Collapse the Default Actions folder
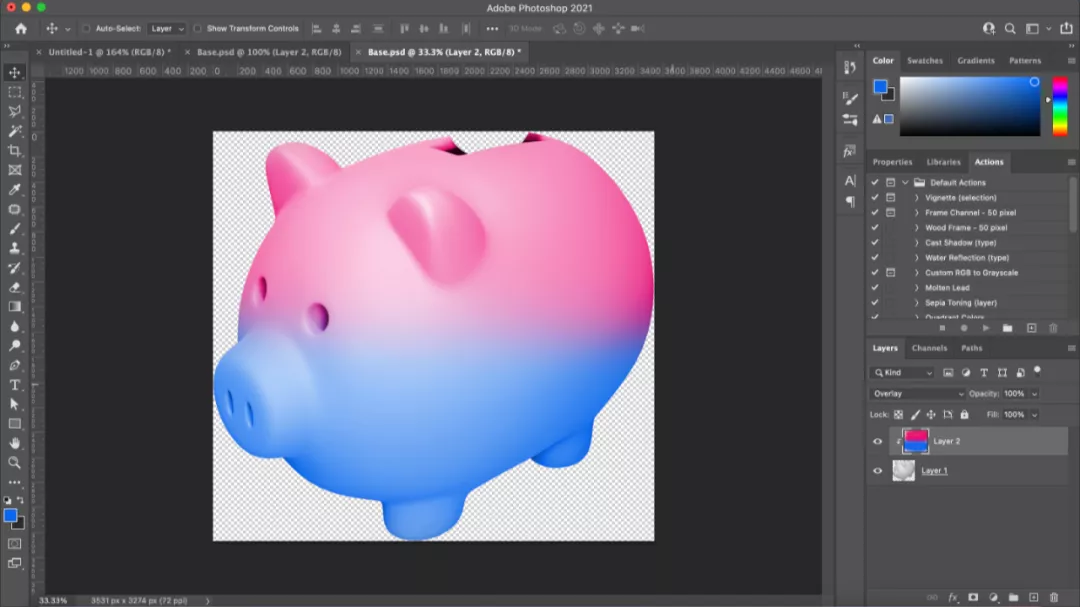This screenshot has width=1080, height=607. click(x=905, y=183)
